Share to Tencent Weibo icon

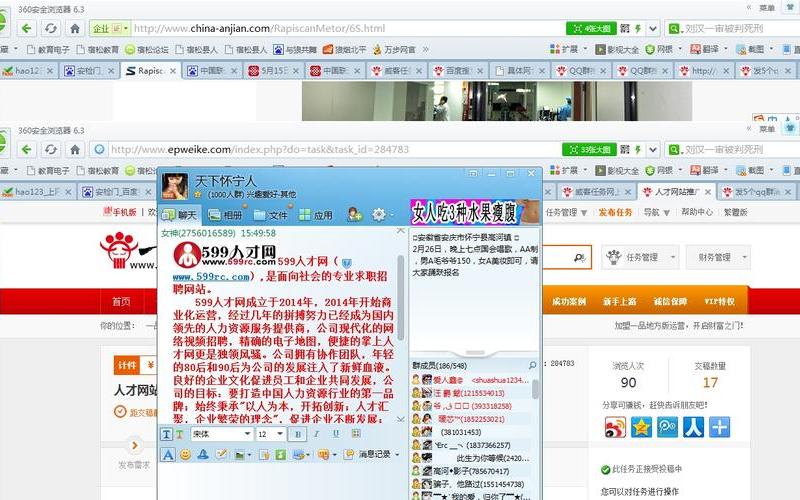667,427
